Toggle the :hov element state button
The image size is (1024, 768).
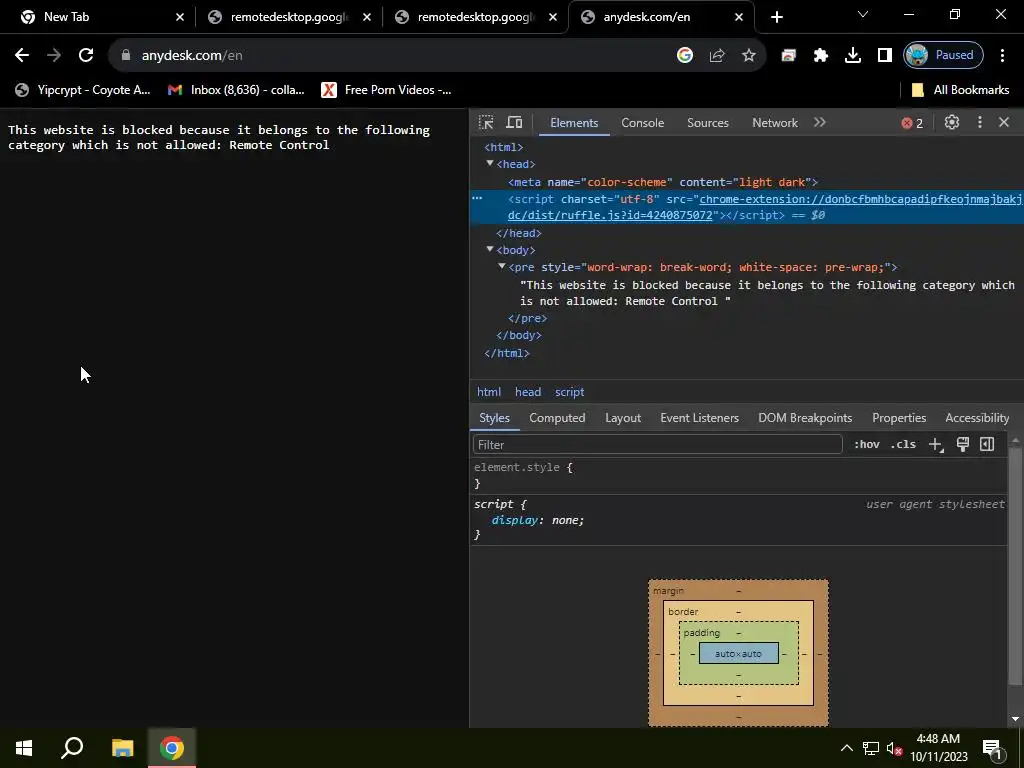[x=867, y=444]
